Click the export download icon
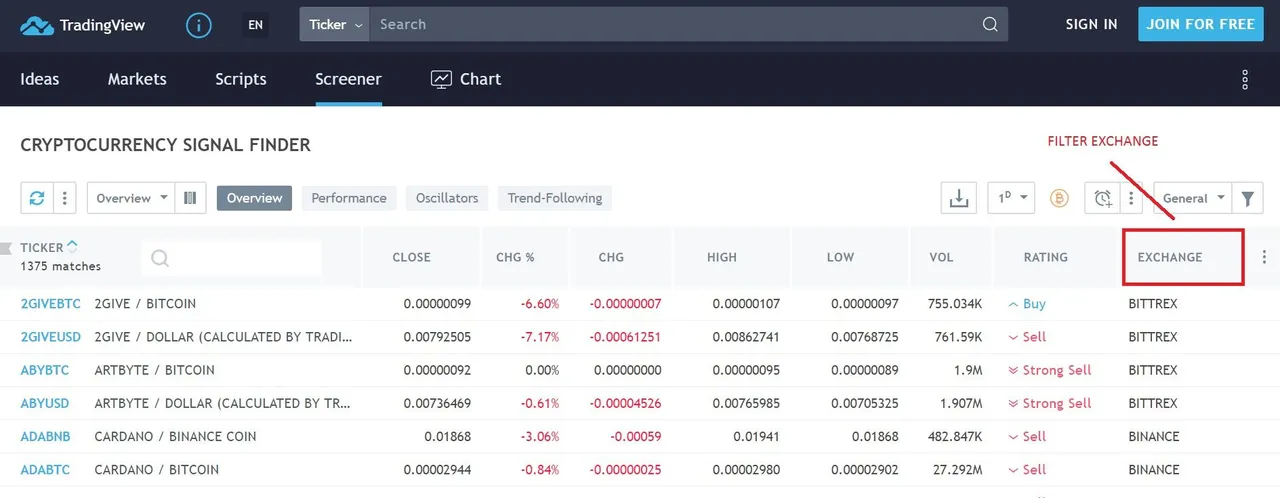This screenshot has width=1280, height=498. [959, 198]
